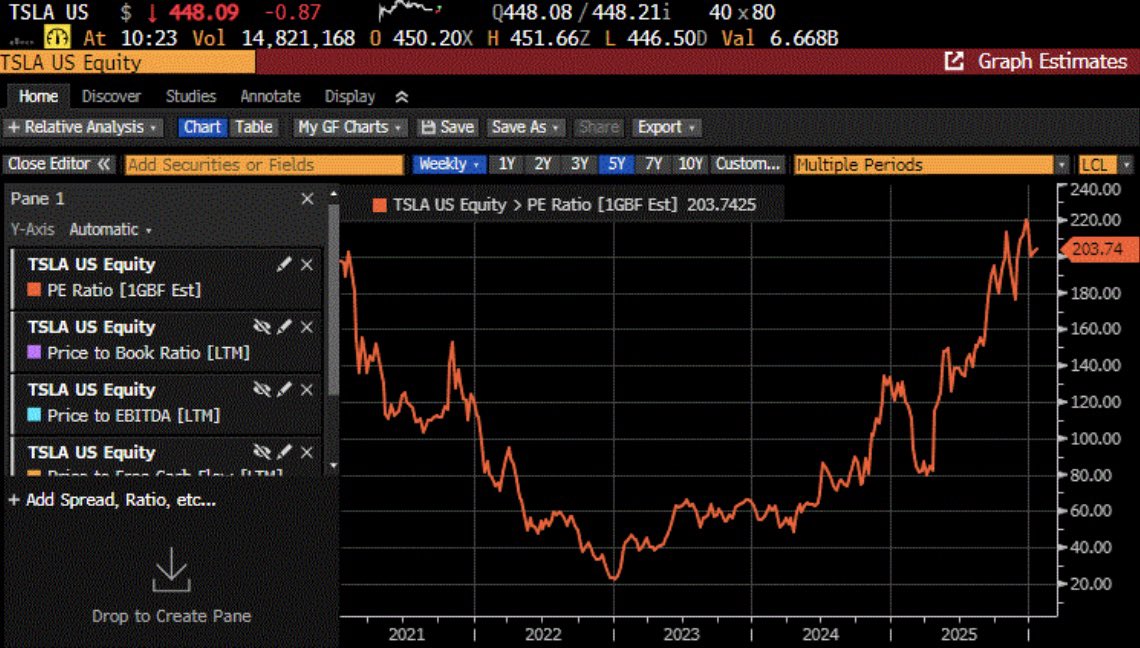Open the Multiple Periods dropdown arrow

pos(1062,165)
